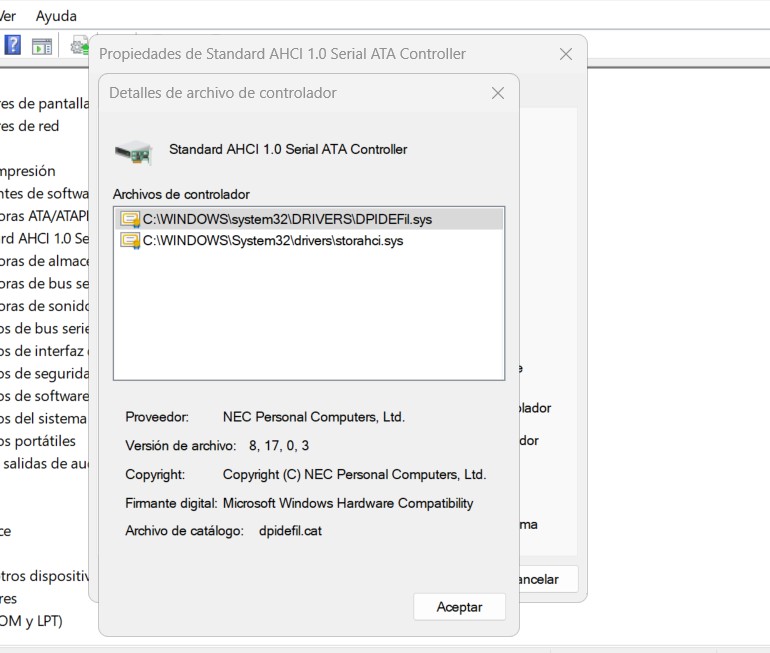The height and width of the screenshot is (653, 770).
Task: Click the controller device icon in the dialog
Action: click(x=133, y=151)
